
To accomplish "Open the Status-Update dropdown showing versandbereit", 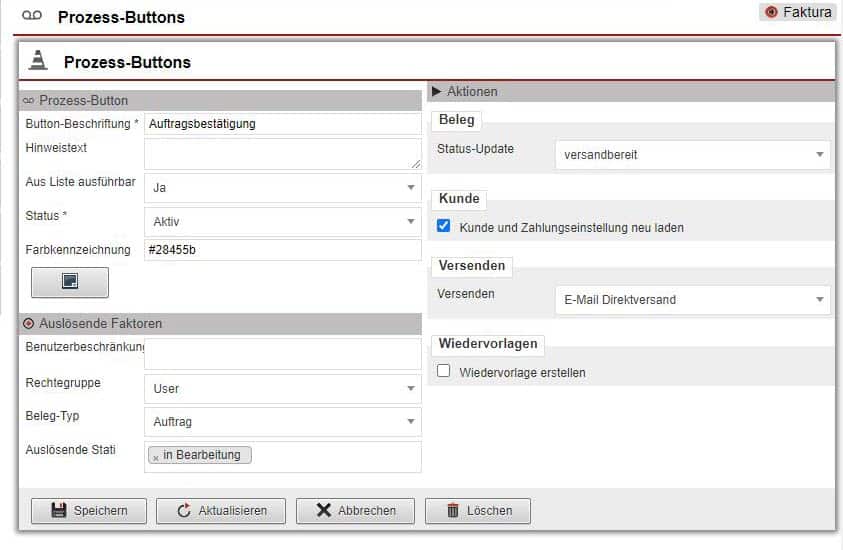I will (x=692, y=155).
